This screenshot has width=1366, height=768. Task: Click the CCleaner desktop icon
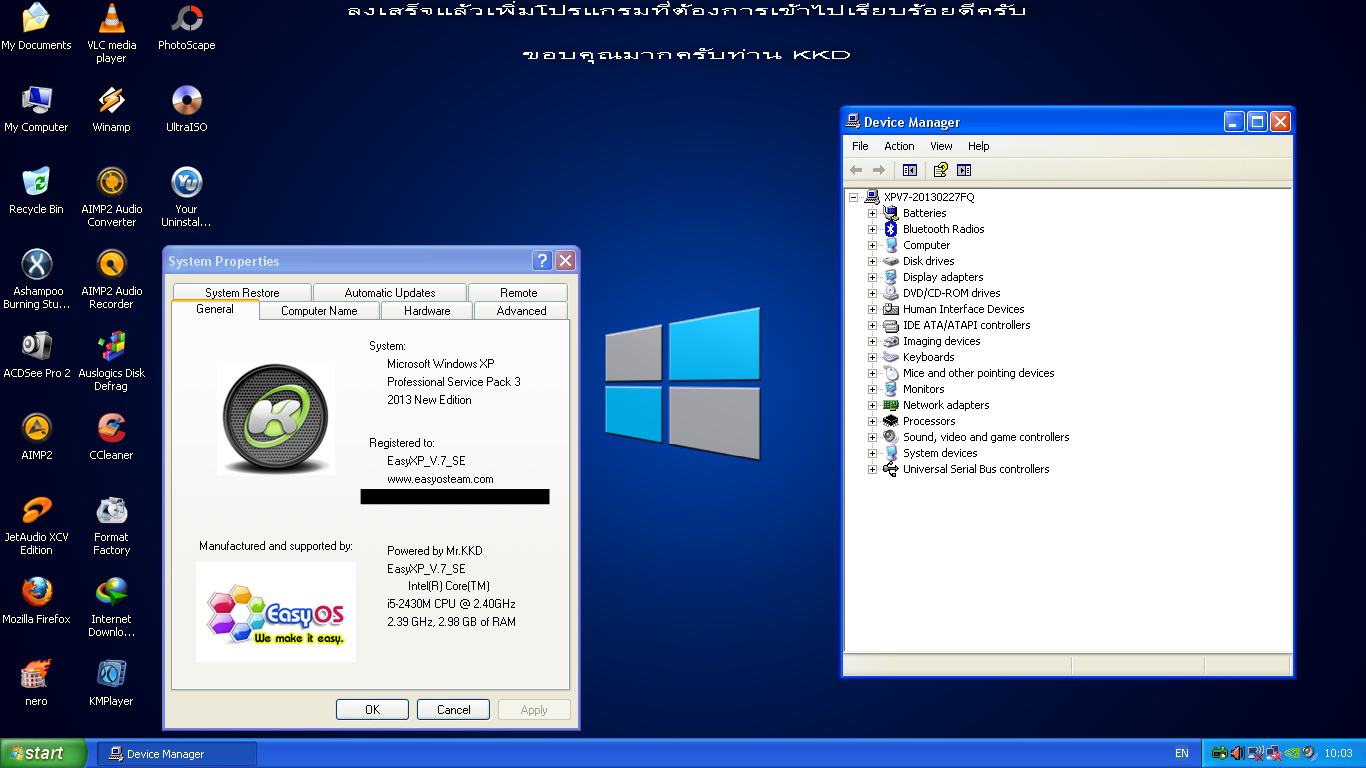coord(111,437)
